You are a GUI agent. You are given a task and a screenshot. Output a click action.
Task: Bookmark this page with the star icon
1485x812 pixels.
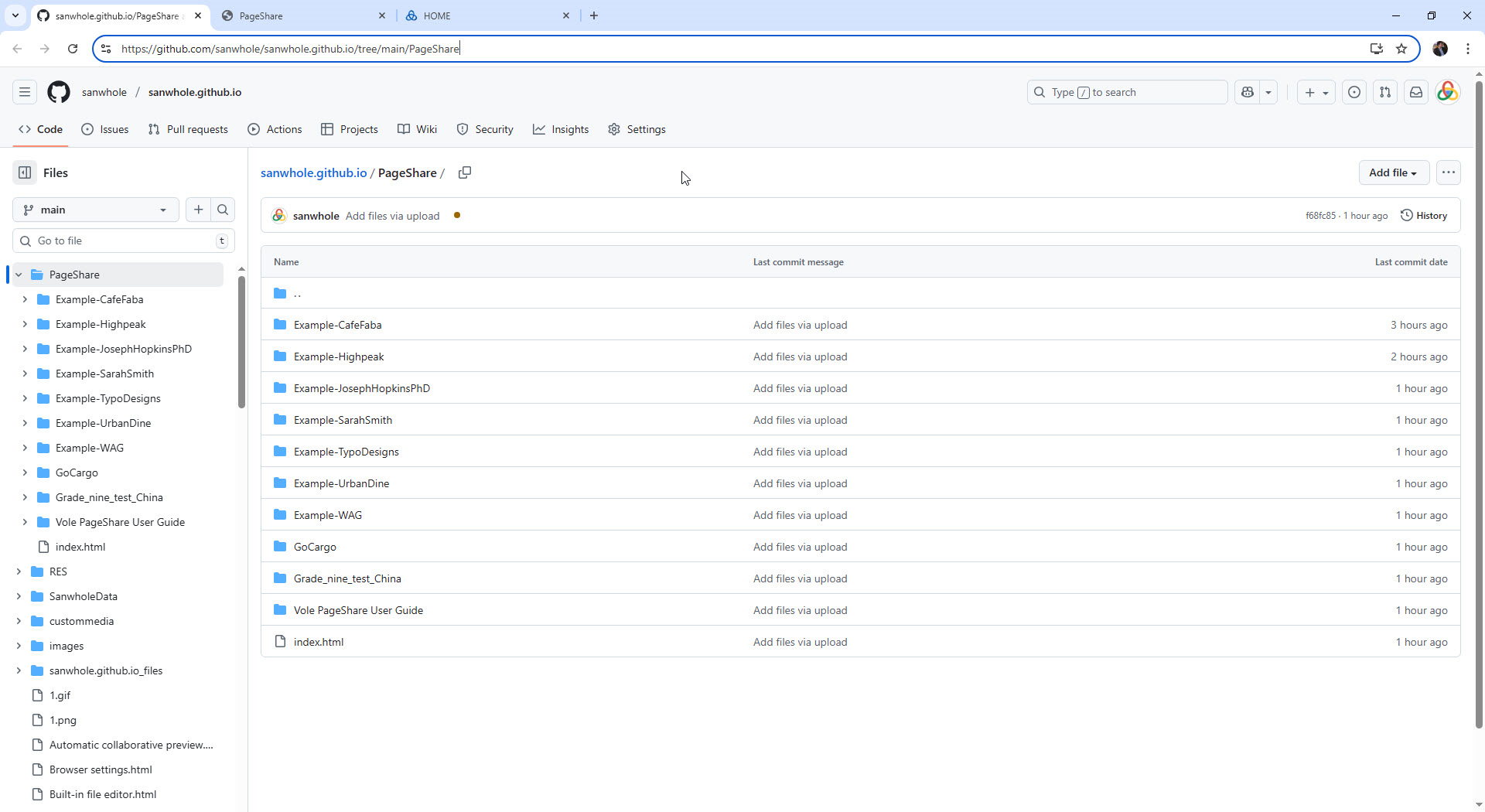(1401, 49)
